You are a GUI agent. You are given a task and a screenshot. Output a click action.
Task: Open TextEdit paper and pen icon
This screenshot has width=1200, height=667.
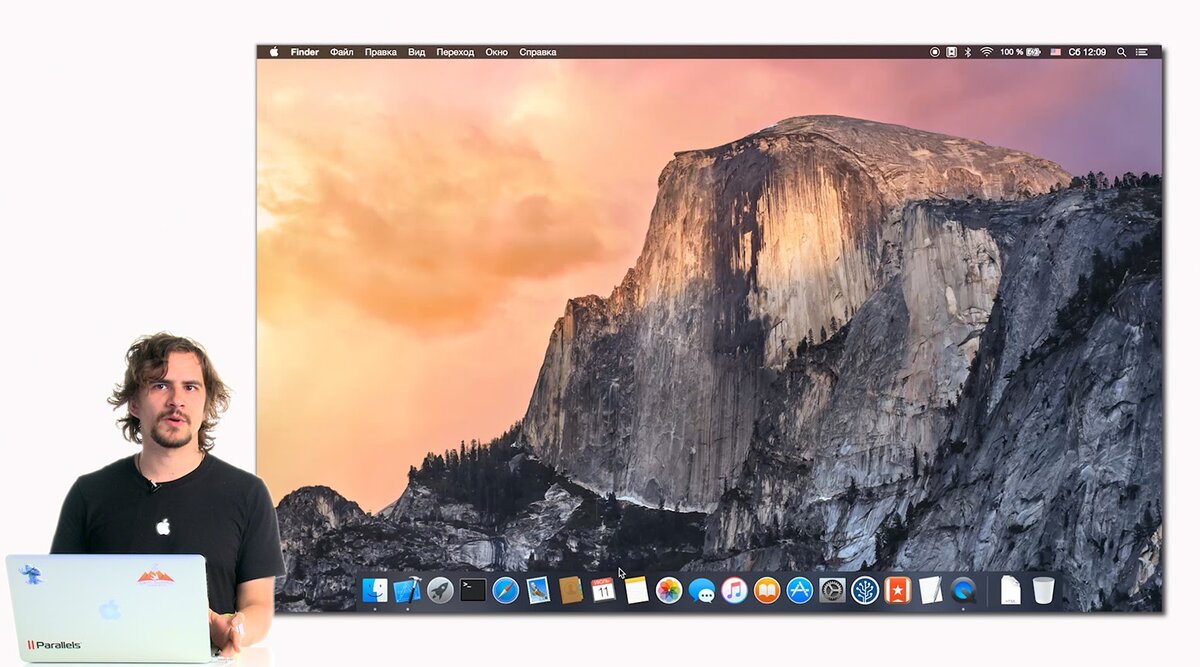tap(930, 590)
